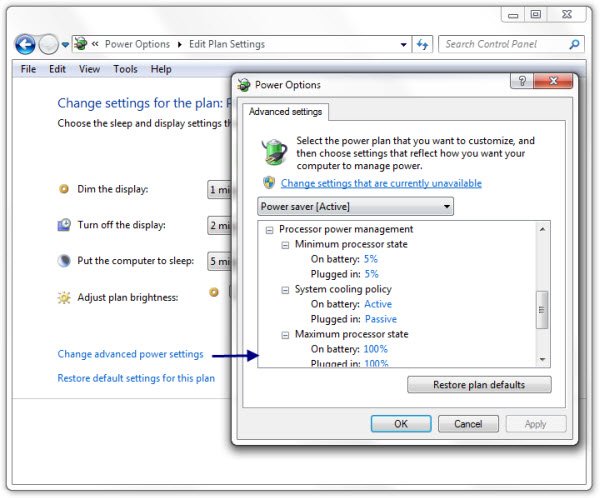The image size is (600, 498).
Task: Open the Turn off the display dropdown
Action: [220, 225]
